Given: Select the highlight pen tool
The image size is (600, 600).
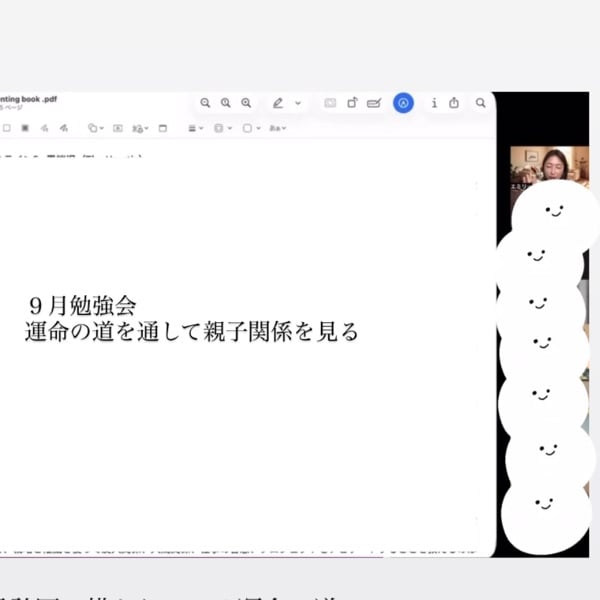Looking at the screenshot, I should (278, 103).
